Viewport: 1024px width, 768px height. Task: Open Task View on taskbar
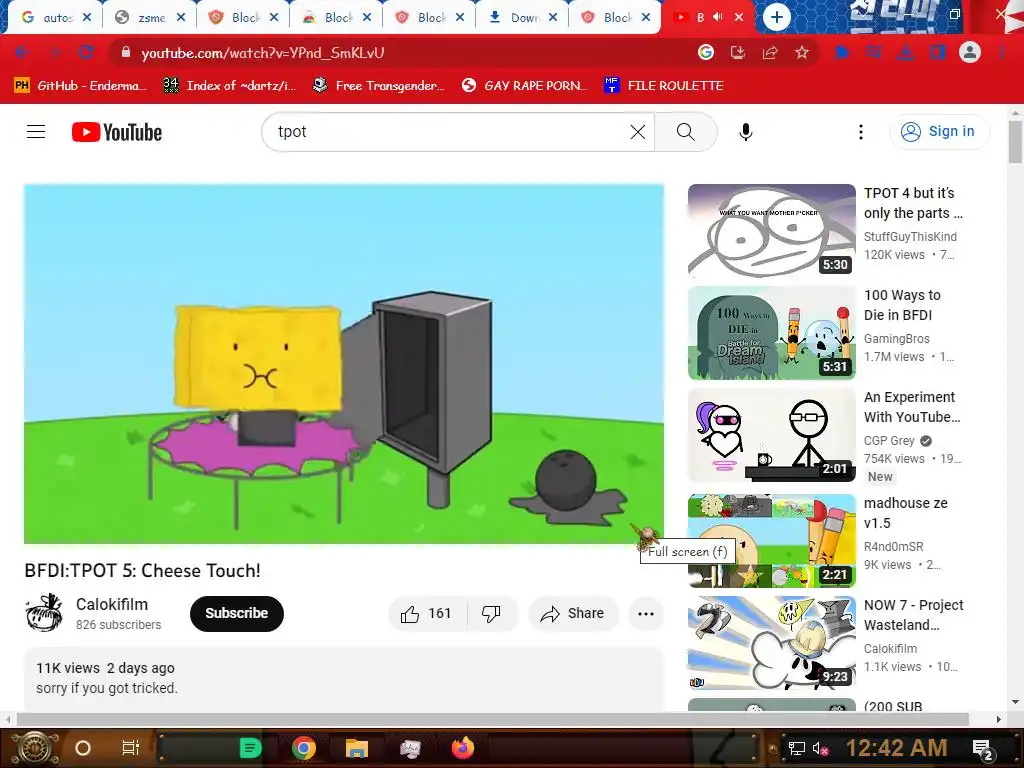tap(131, 748)
